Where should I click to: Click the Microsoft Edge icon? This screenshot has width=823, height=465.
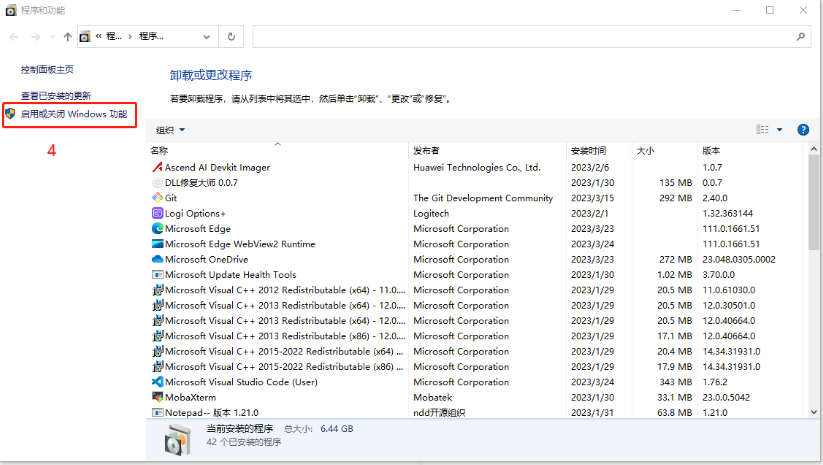point(157,228)
